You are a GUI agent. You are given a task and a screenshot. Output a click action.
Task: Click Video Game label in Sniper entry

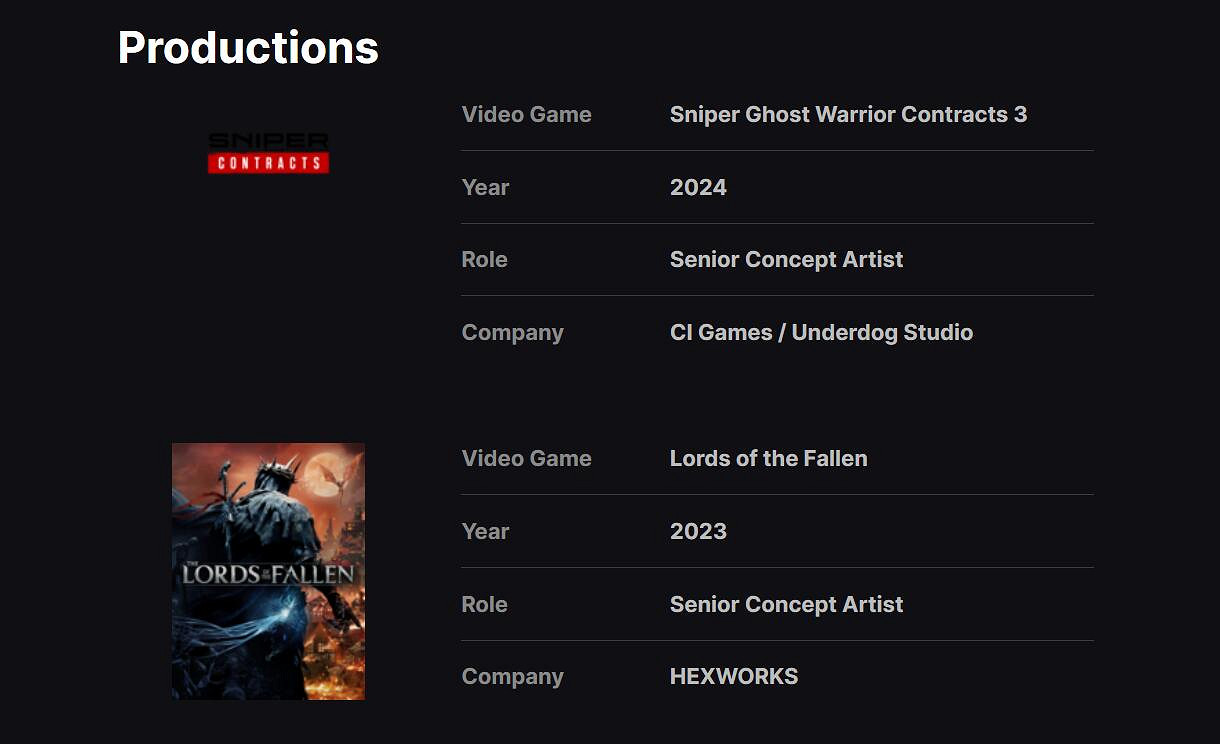pos(526,114)
